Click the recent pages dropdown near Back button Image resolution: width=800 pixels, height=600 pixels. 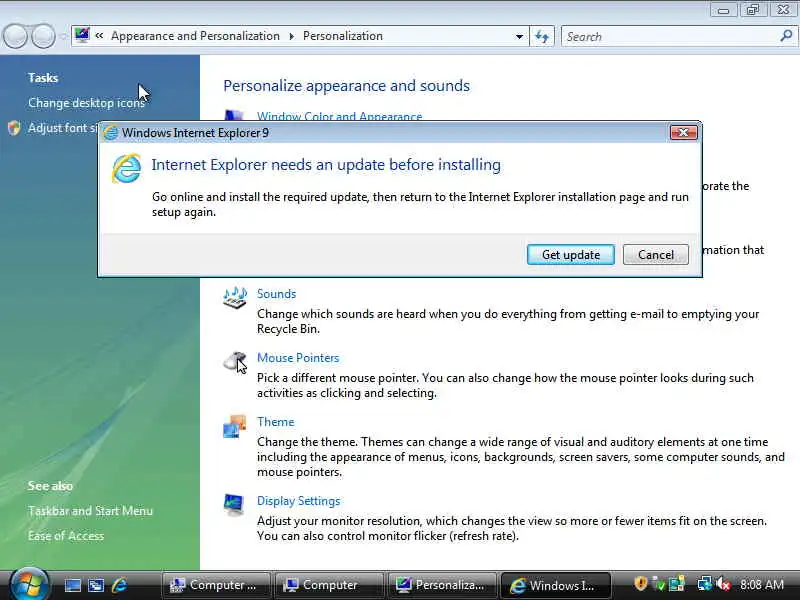(x=63, y=36)
